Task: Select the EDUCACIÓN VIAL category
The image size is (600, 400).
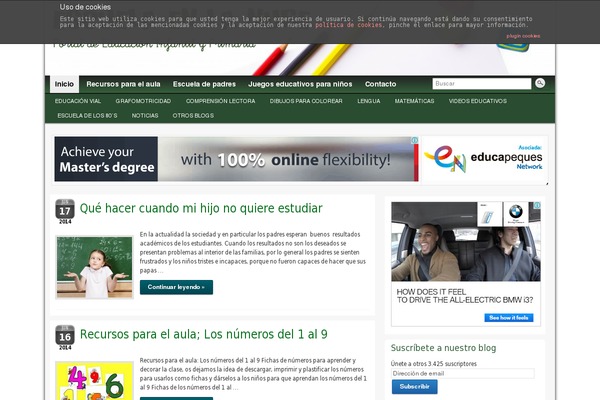Action: coord(78,101)
